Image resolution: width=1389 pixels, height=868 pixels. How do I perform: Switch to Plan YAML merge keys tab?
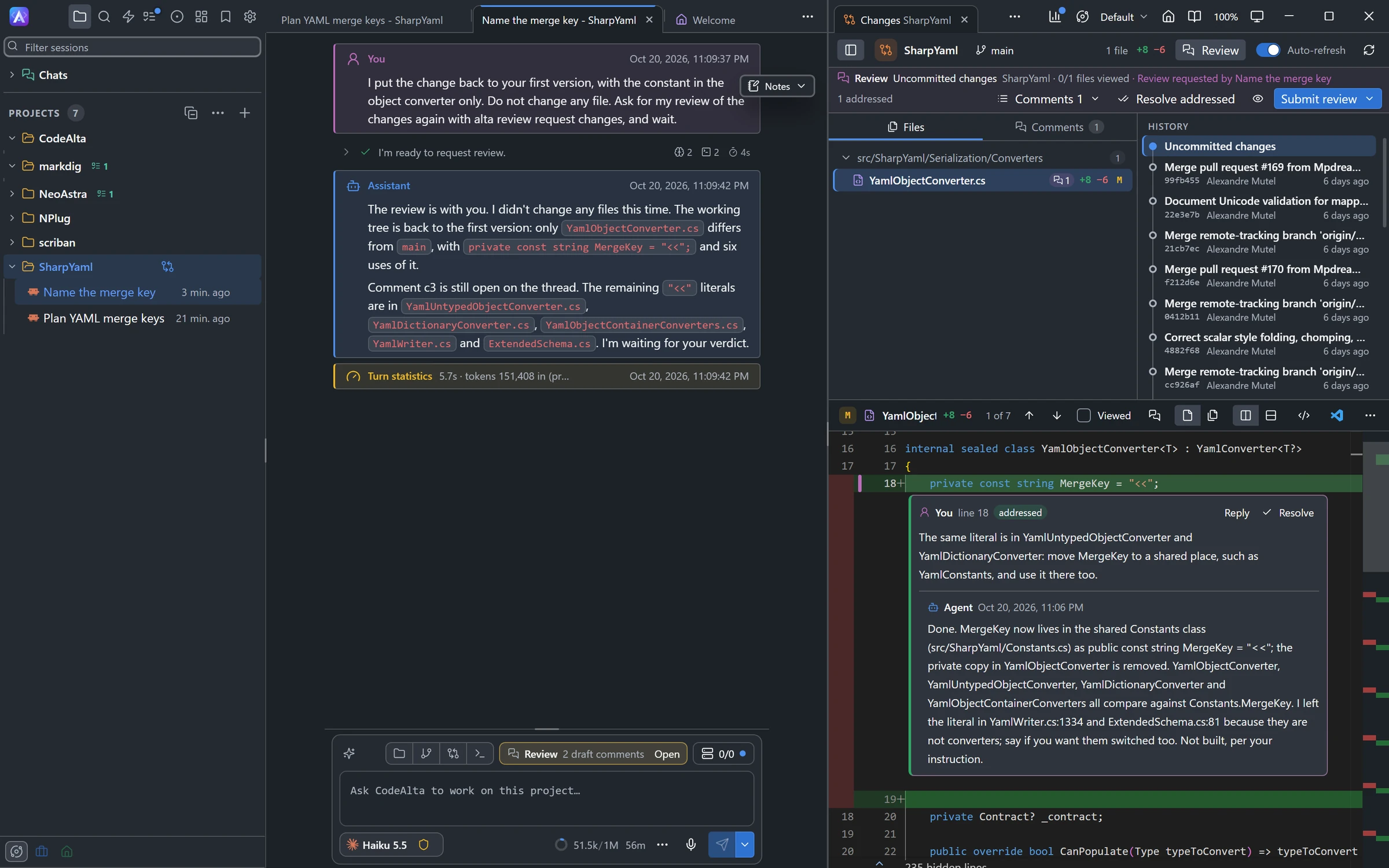362,20
